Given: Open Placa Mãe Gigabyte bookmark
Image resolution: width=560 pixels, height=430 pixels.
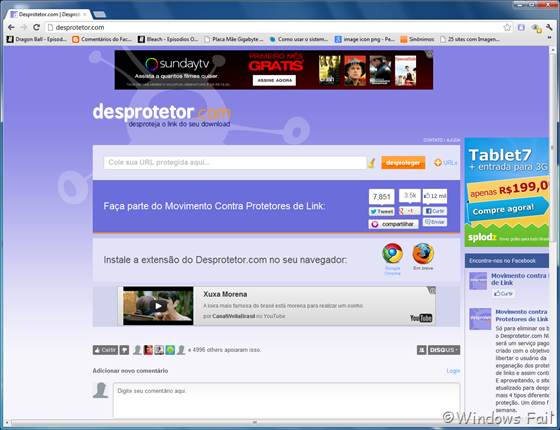Looking at the screenshot, I should (x=234, y=39).
